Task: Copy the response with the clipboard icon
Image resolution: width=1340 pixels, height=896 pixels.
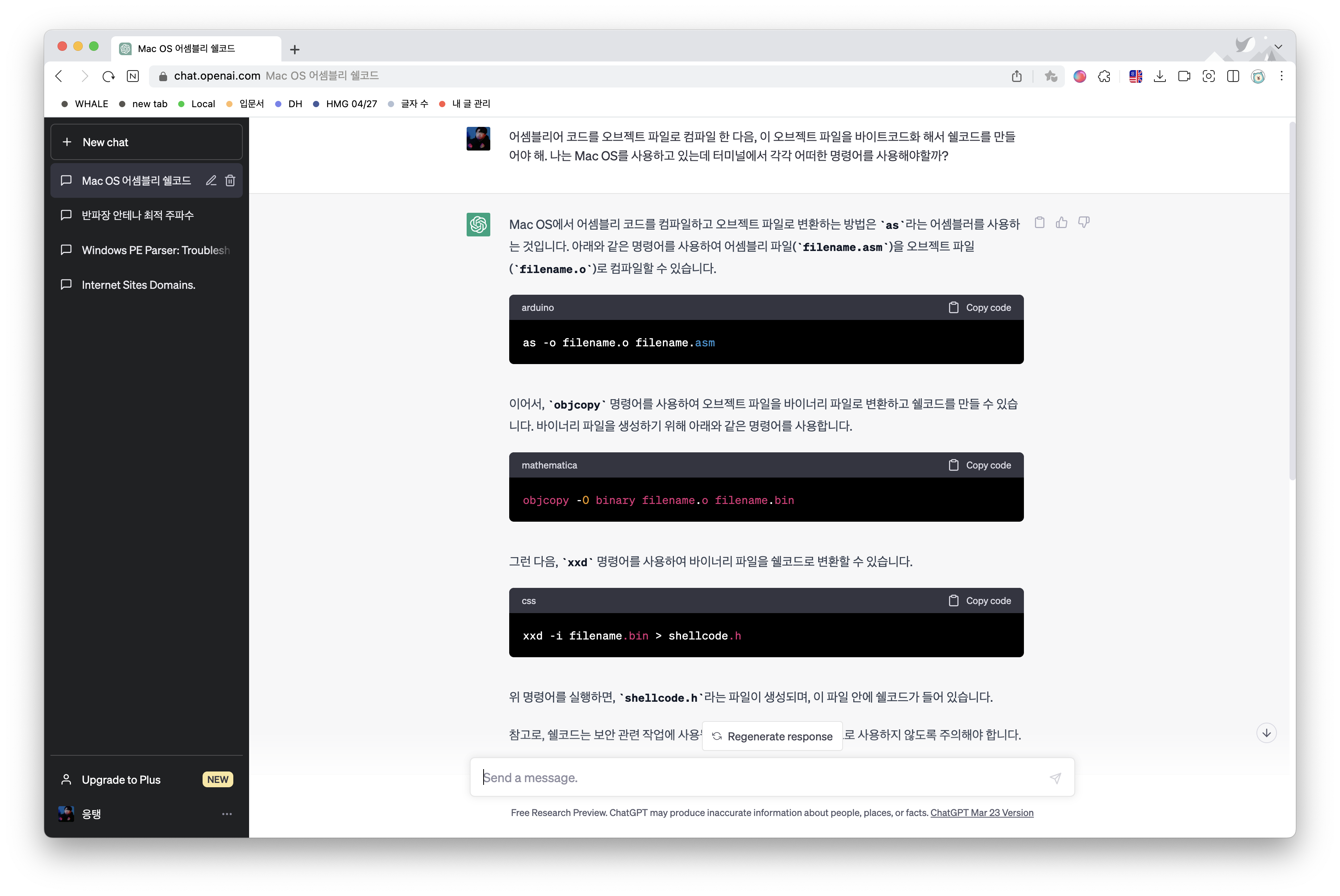Action: tap(1039, 223)
